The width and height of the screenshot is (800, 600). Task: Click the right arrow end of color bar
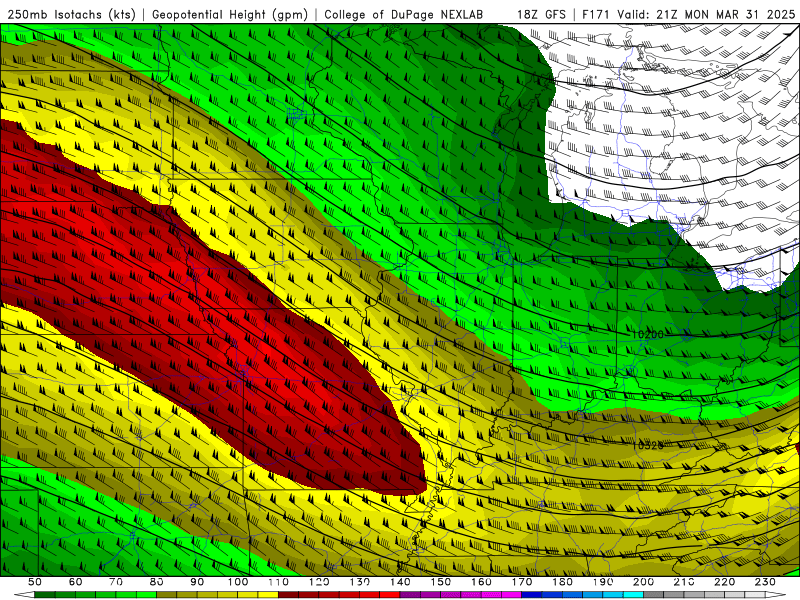coord(776,594)
